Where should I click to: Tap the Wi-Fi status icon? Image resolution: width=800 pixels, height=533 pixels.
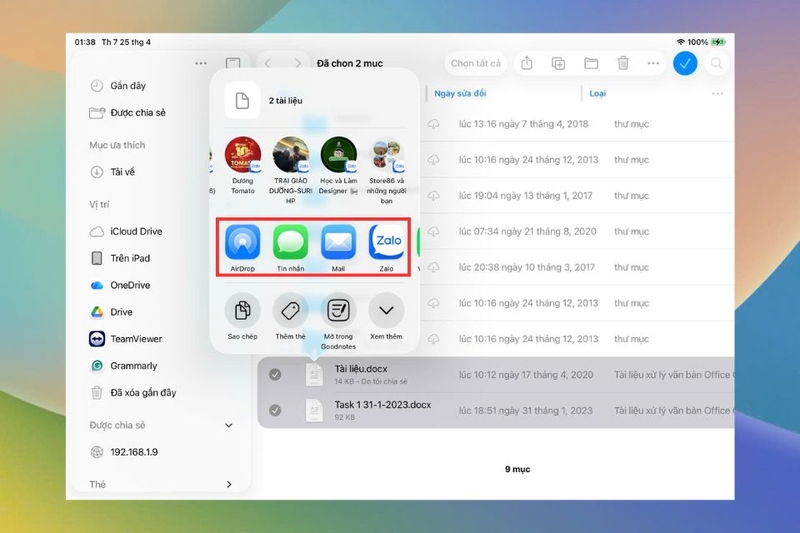680,42
